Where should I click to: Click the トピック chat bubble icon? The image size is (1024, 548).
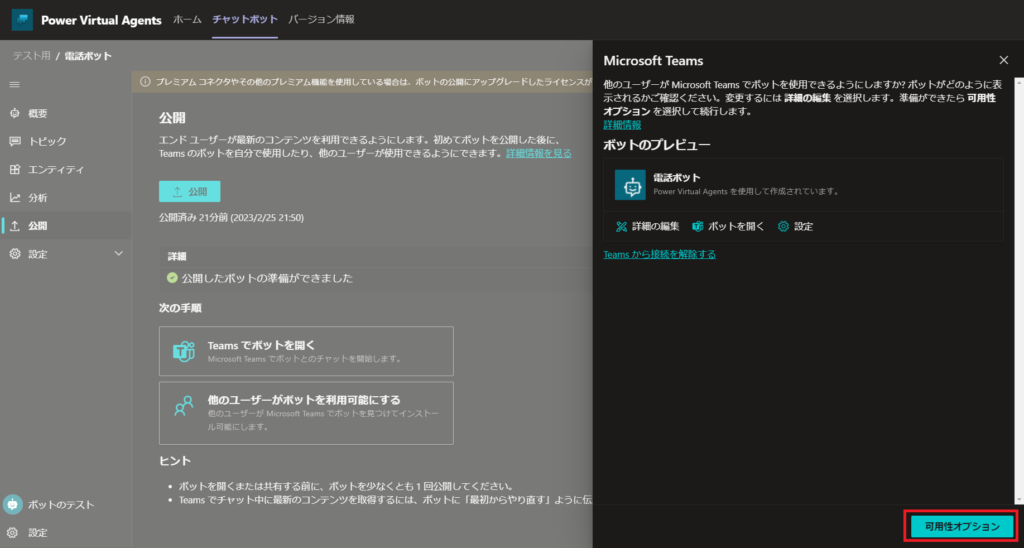[x=15, y=142]
